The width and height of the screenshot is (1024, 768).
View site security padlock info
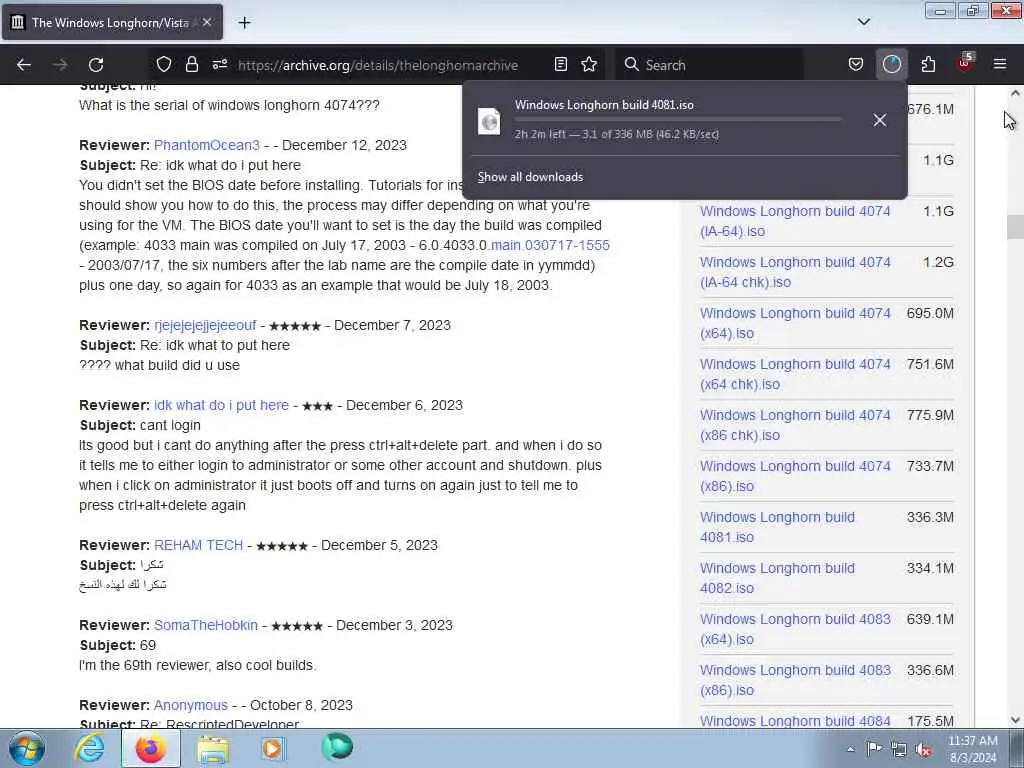[x=191, y=65]
